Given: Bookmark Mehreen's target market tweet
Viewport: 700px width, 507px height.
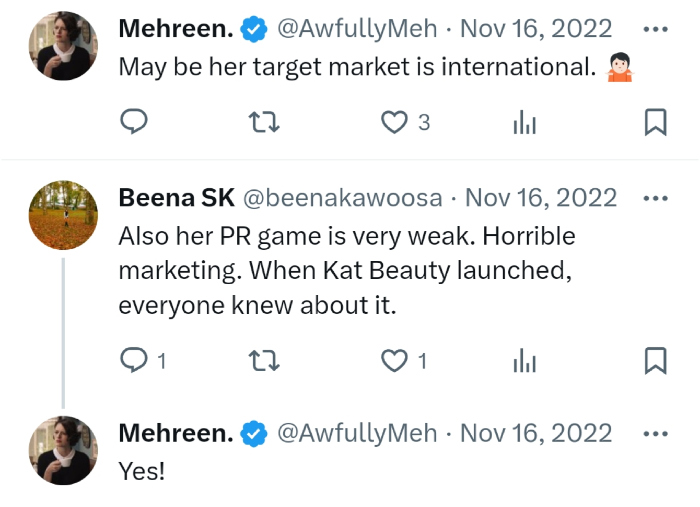Looking at the screenshot, I should point(655,122).
